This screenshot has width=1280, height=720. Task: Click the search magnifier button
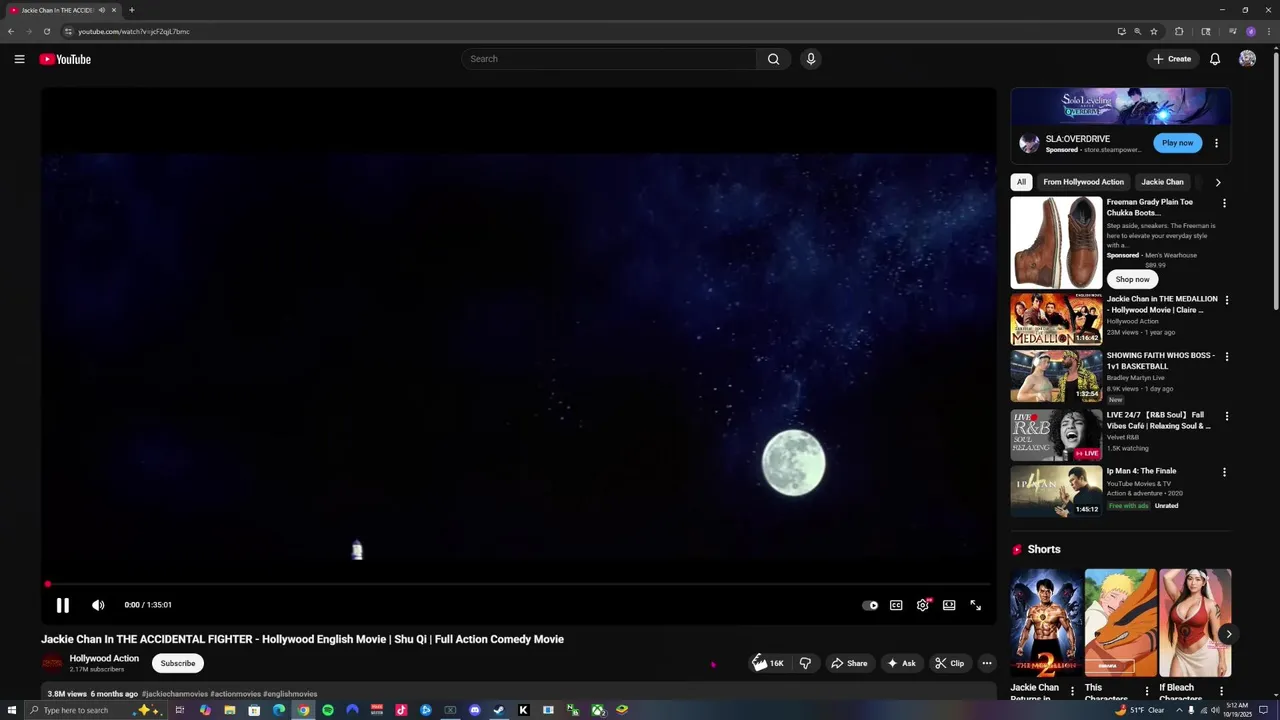pos(773,59)
